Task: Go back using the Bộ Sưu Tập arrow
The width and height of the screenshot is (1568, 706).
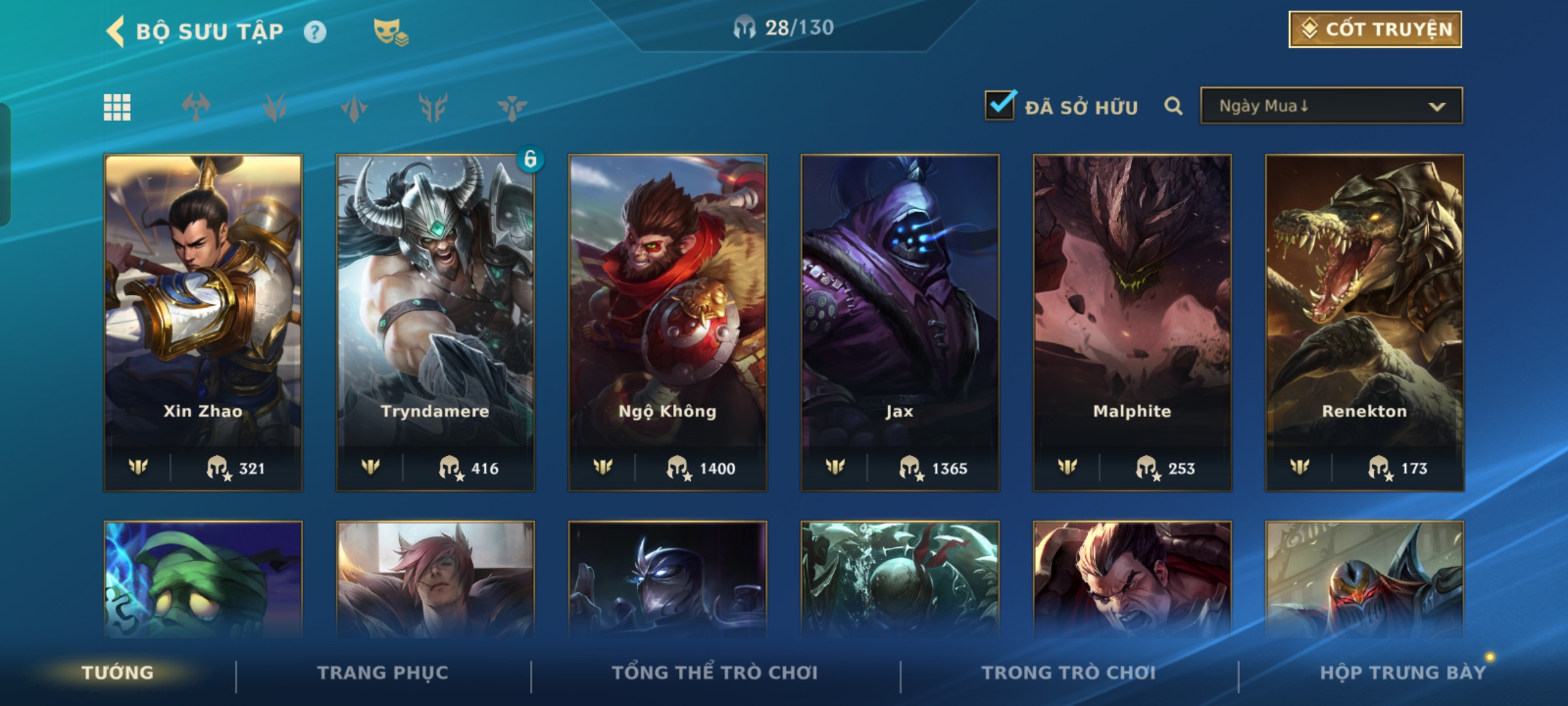Action: 116,31
